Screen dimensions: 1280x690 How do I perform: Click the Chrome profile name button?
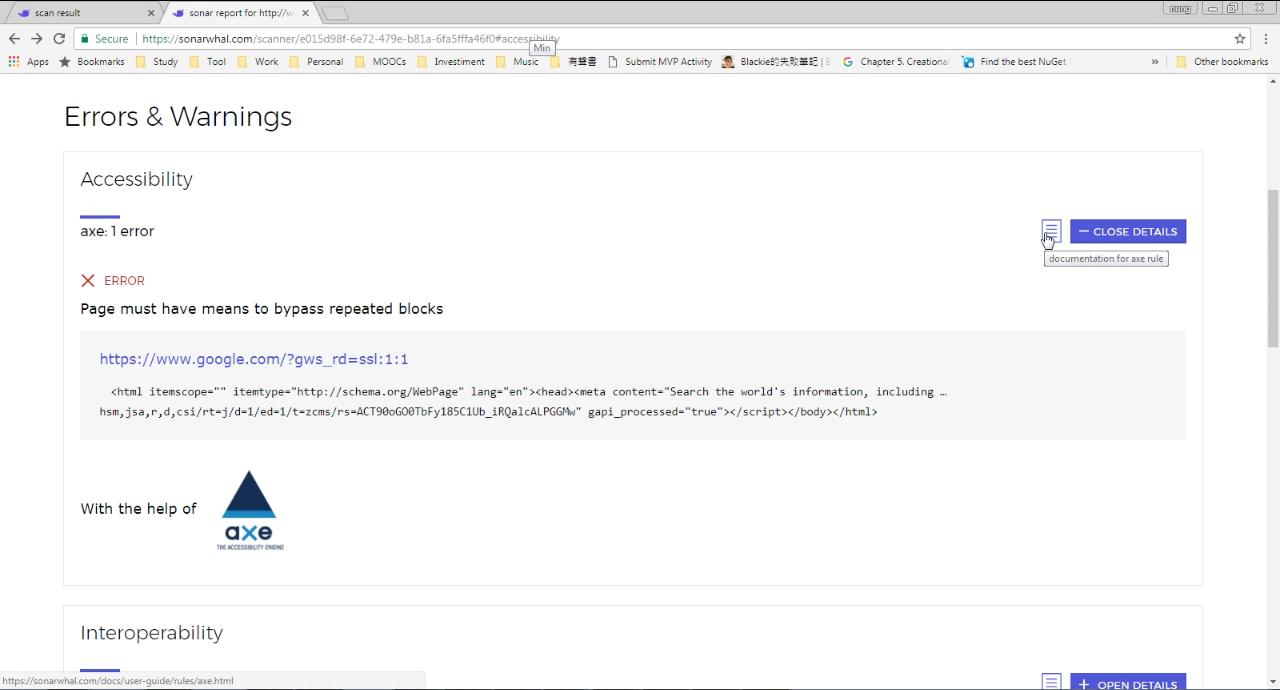point(1180,8)
